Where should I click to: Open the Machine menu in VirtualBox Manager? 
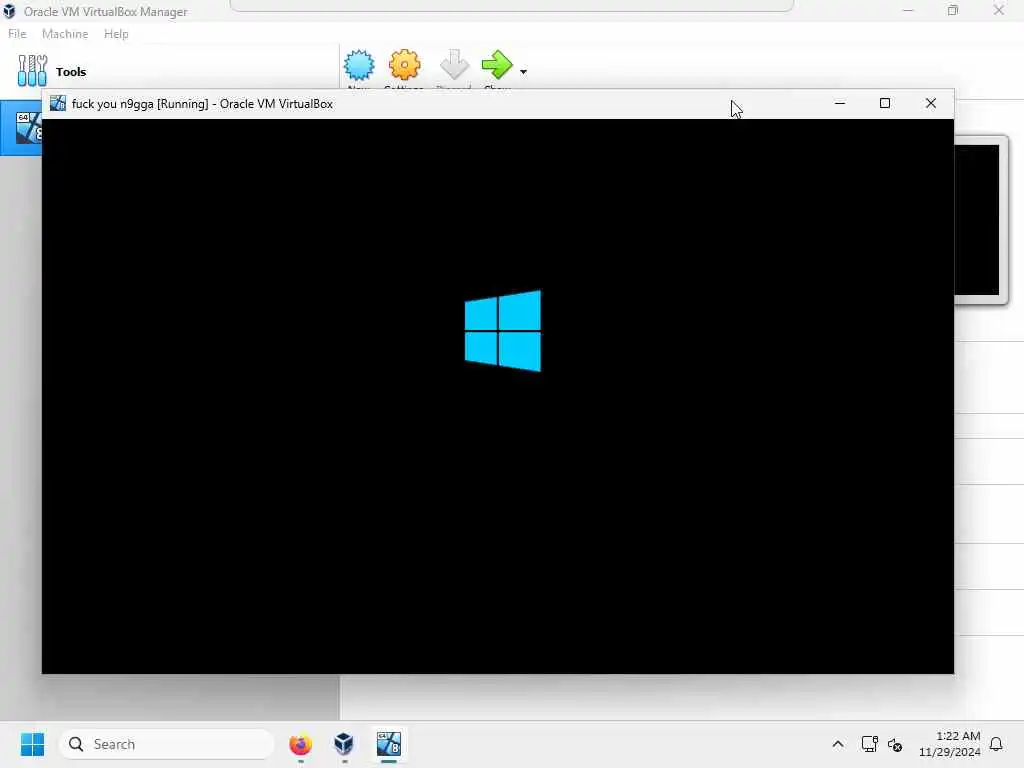(65, 34)
